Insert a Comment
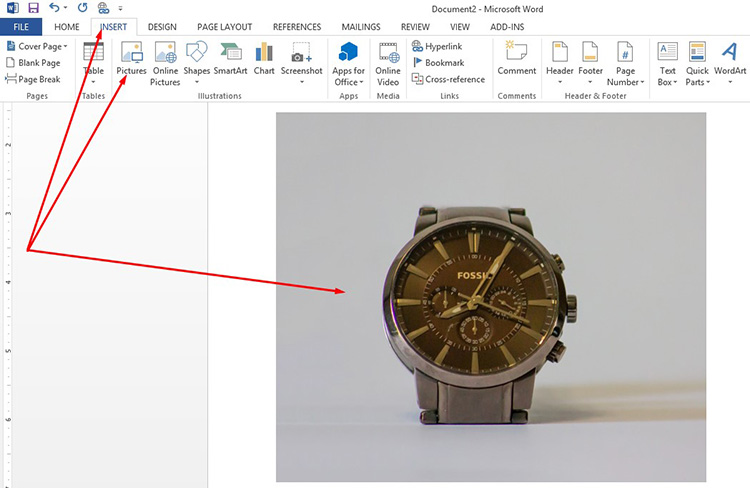Viewport: 750px width, 488px height. (x=516, y=58)
